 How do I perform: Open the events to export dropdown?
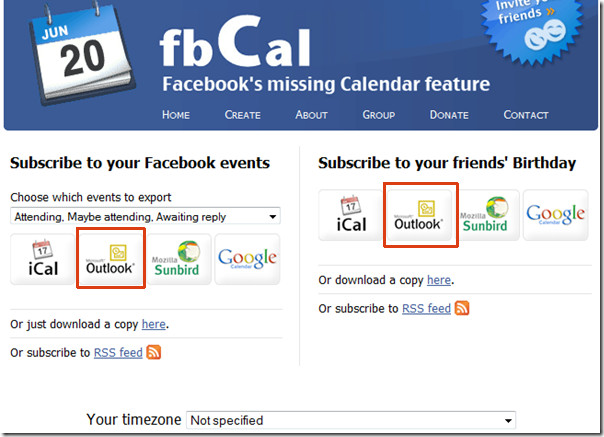[x=145, y=217]
